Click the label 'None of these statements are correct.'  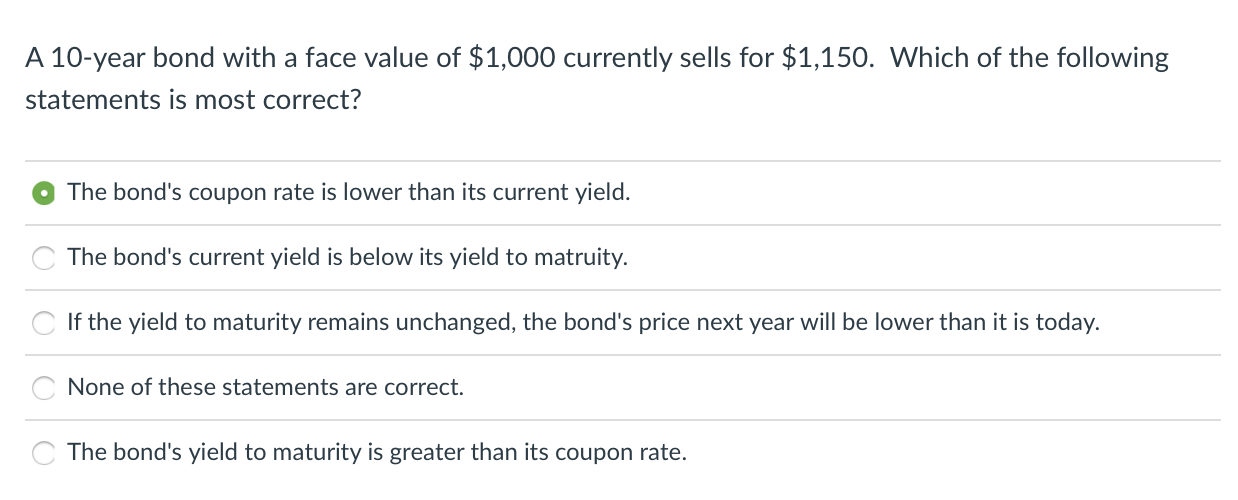266,387
